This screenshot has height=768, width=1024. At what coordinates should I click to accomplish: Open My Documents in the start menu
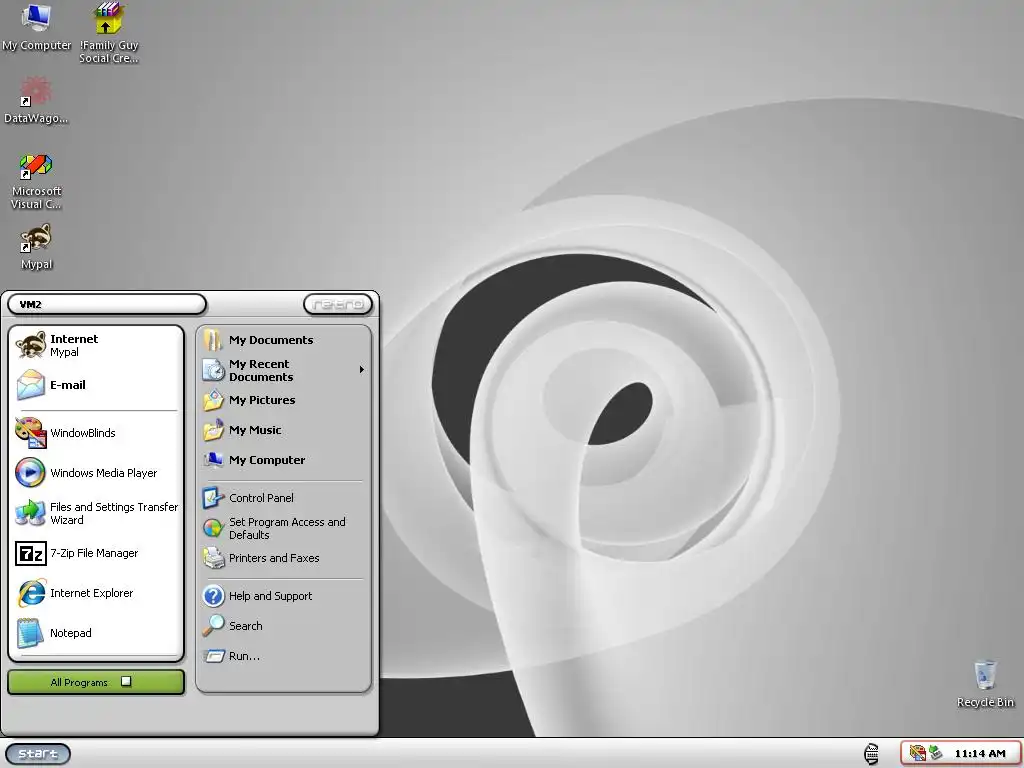(x=283, y=340)
